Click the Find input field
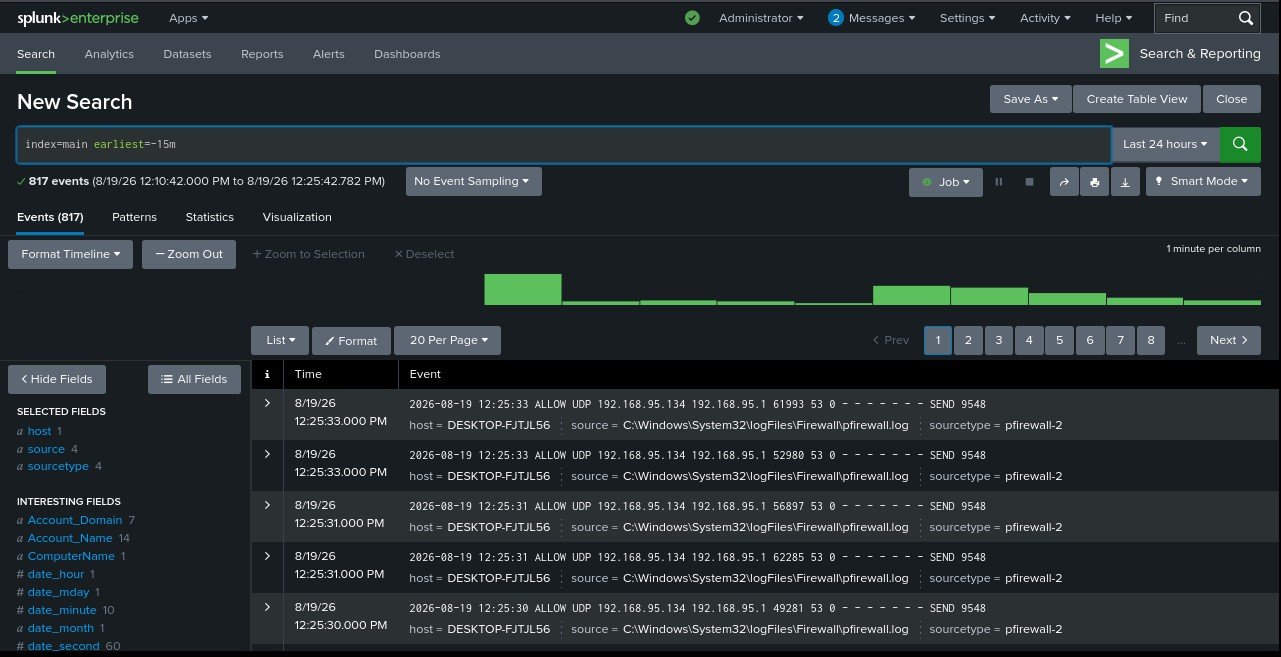This screenshot has width=1281, height=657. click(1194, 18)
